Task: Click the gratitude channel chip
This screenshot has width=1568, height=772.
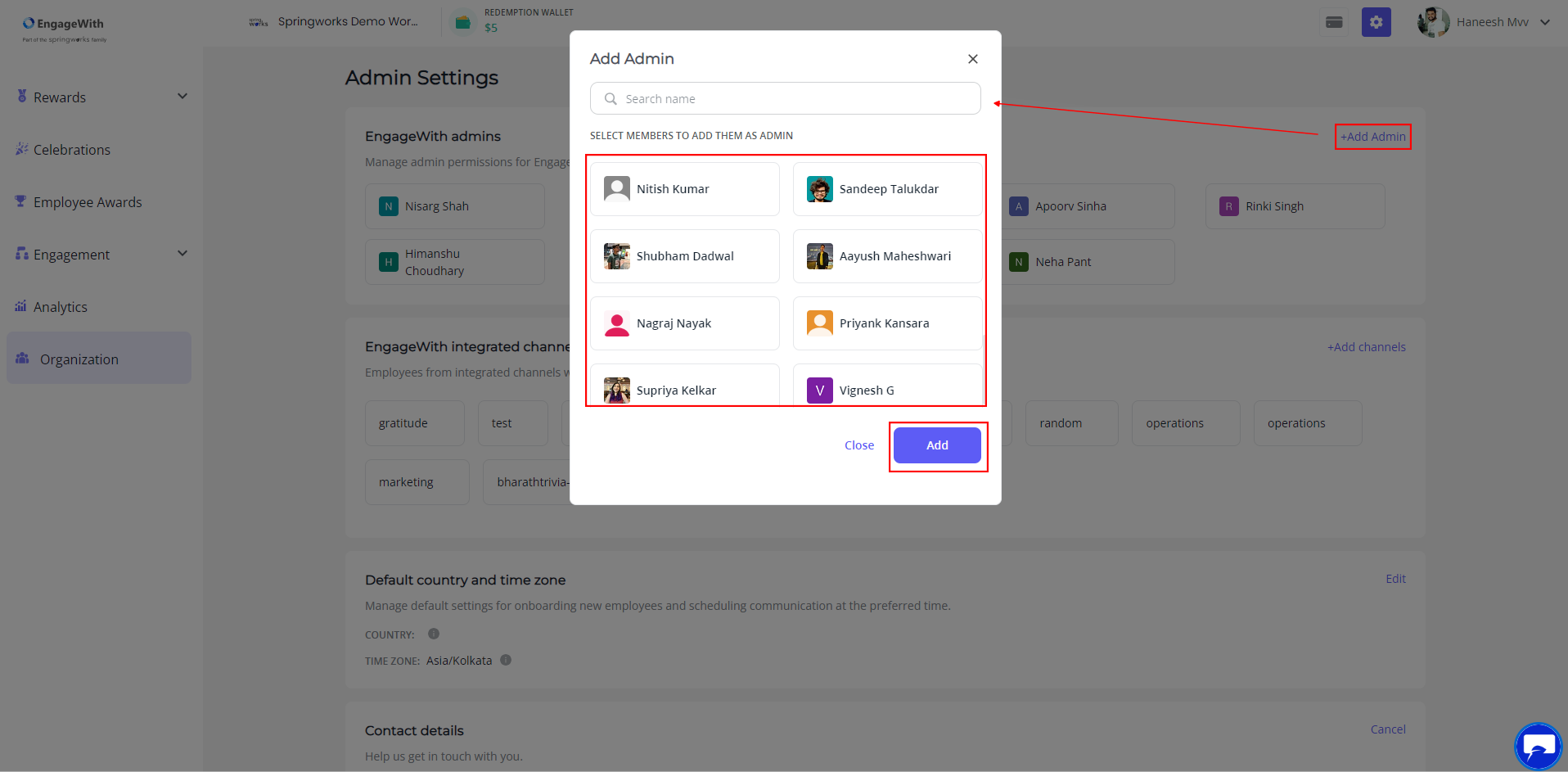Action: pyautogui.click(x=415, y=423)
